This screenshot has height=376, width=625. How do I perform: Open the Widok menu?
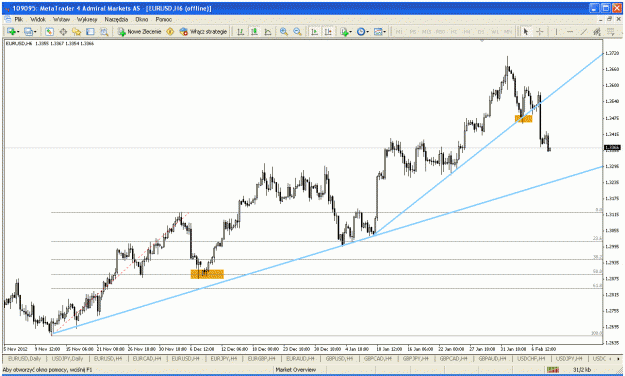(x=38, y=19)
